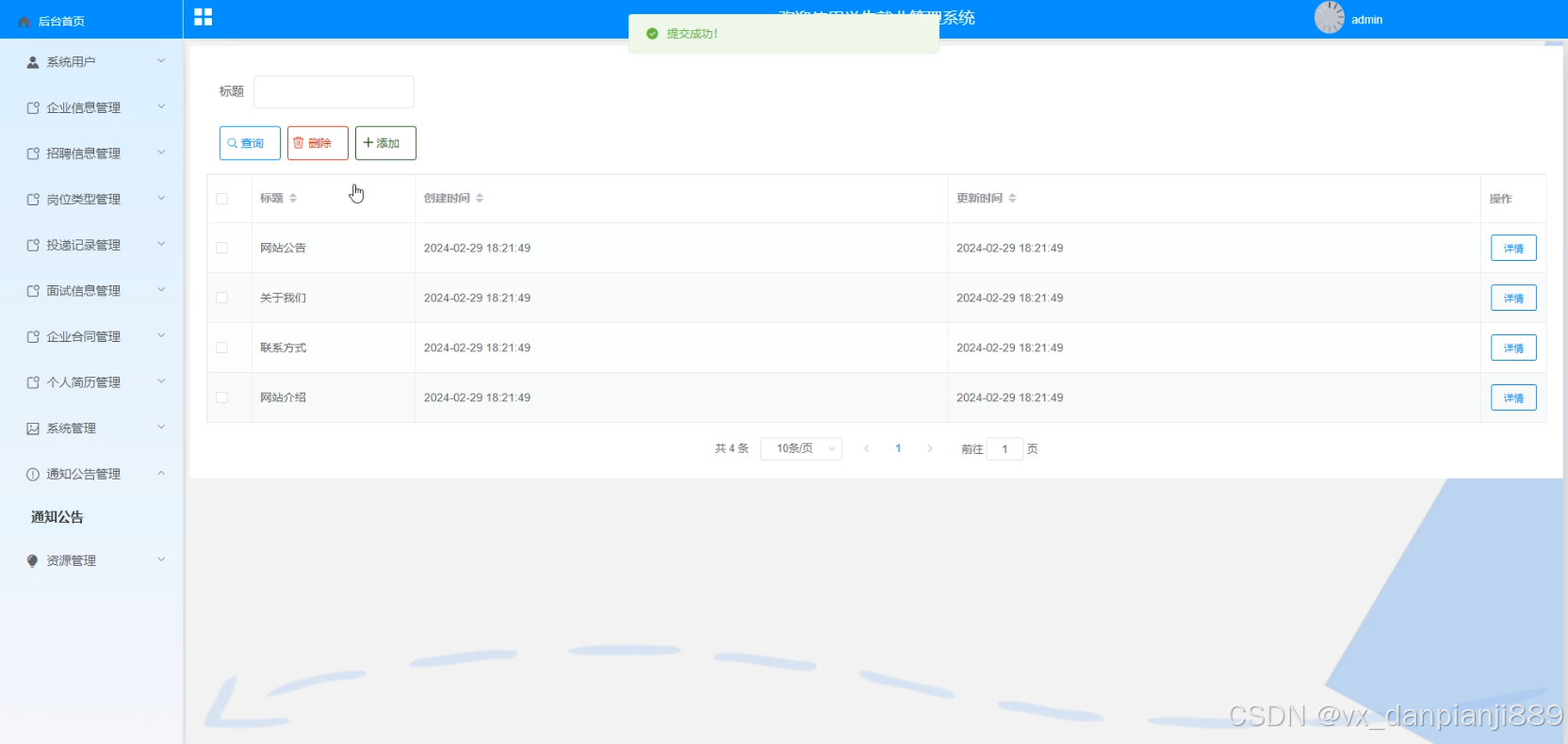
Task: Click the icon next to 企业信息管理
Action: click(x=33, y=108)
